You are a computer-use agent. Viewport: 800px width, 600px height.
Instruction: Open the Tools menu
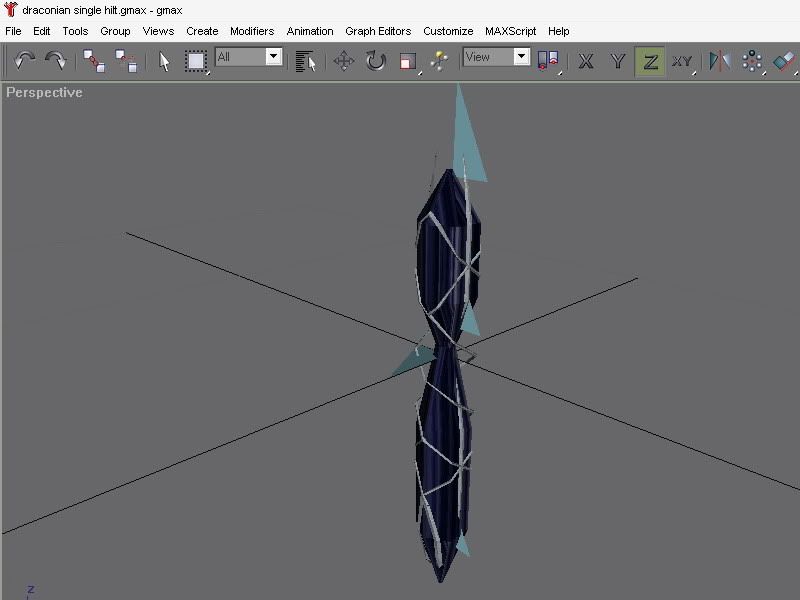(x=75, y=31)
